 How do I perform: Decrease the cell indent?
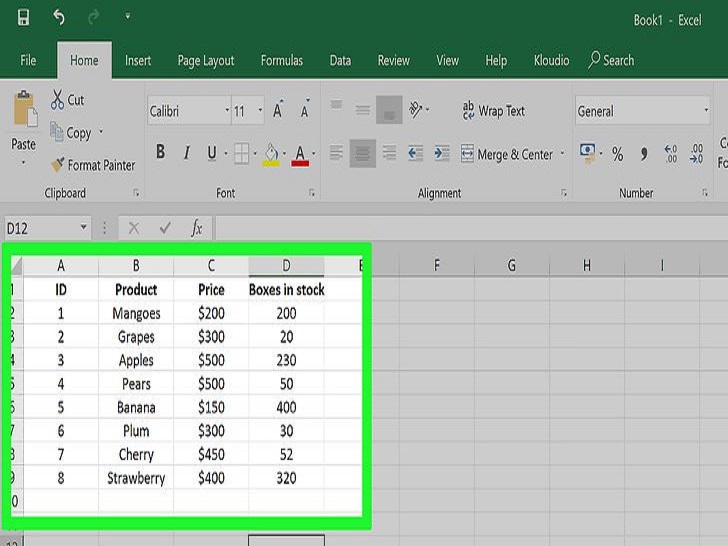click(x=416, y=153)
